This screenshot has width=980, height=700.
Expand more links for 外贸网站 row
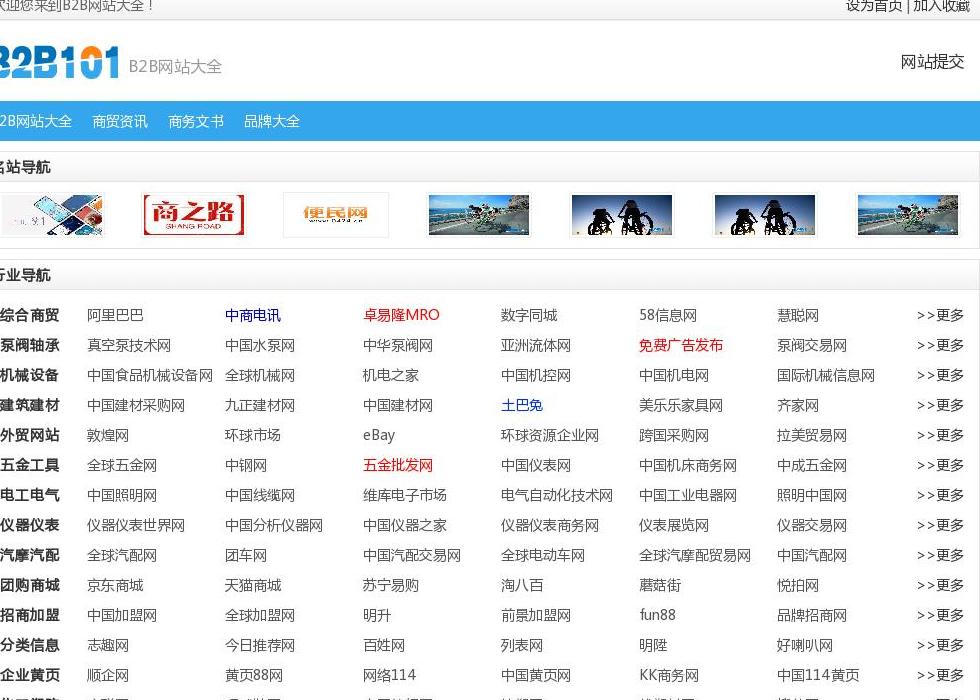(940, 435)
